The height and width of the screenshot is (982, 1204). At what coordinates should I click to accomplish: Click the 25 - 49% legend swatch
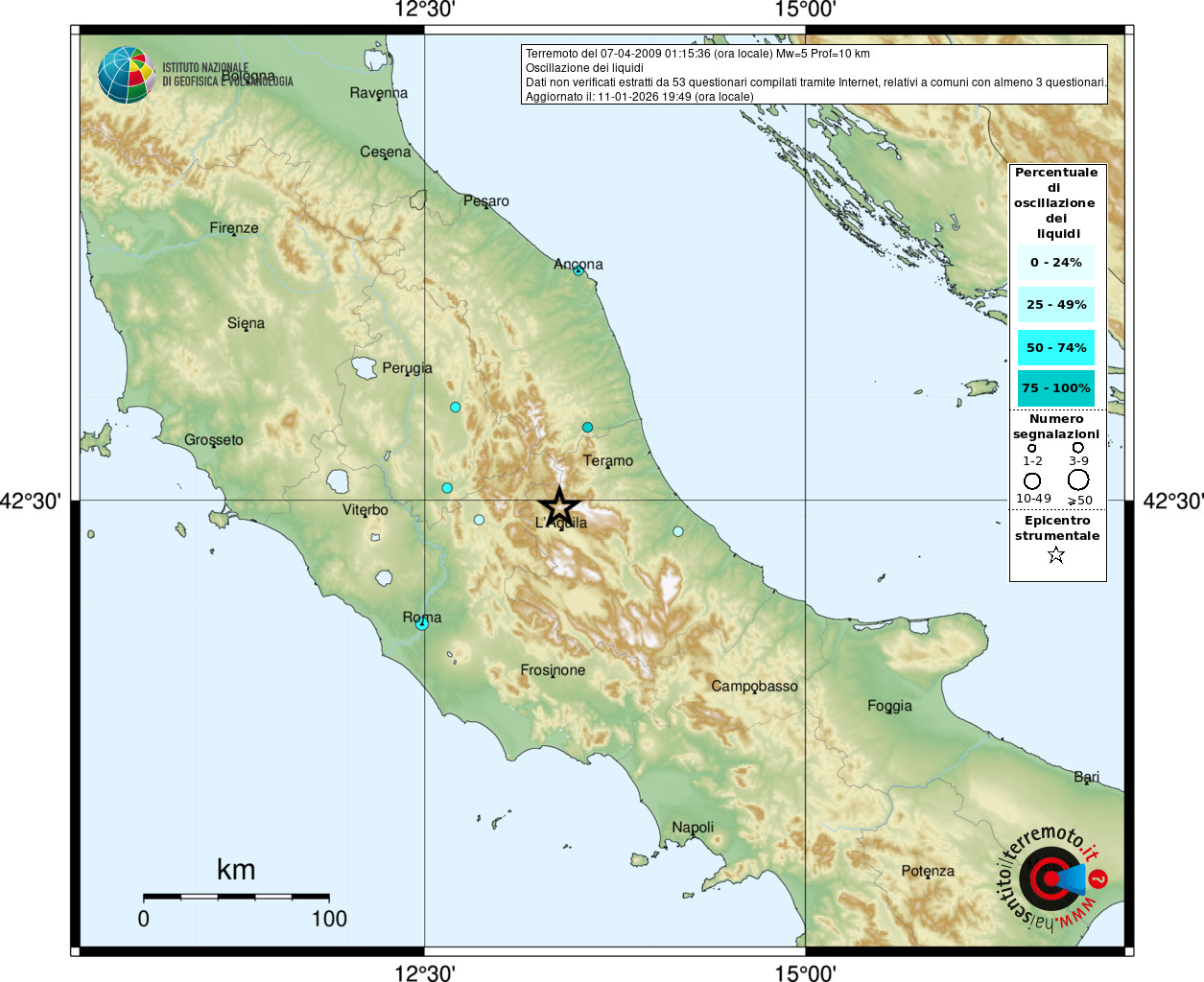coord(1056,305)
